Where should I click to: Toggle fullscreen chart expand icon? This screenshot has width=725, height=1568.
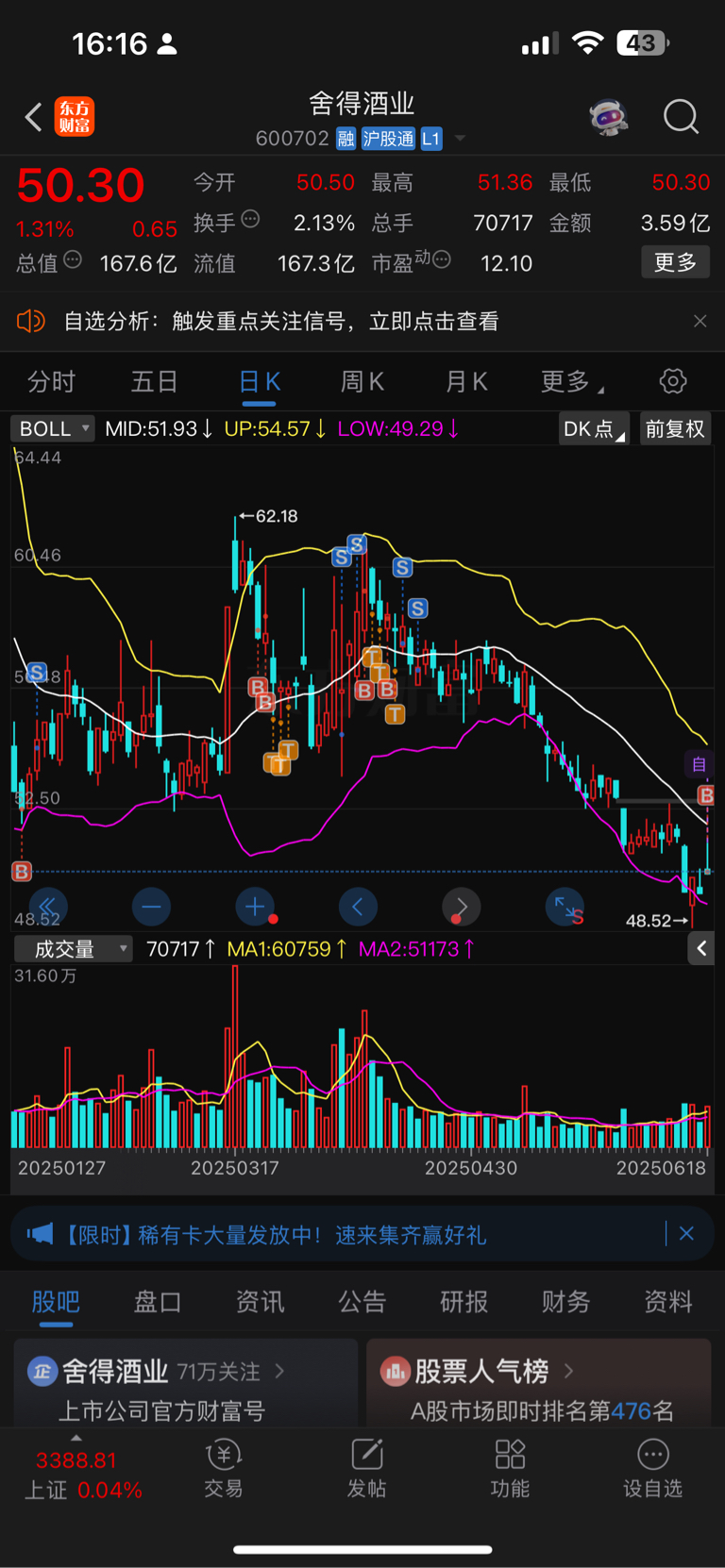(x=565, y=907)
